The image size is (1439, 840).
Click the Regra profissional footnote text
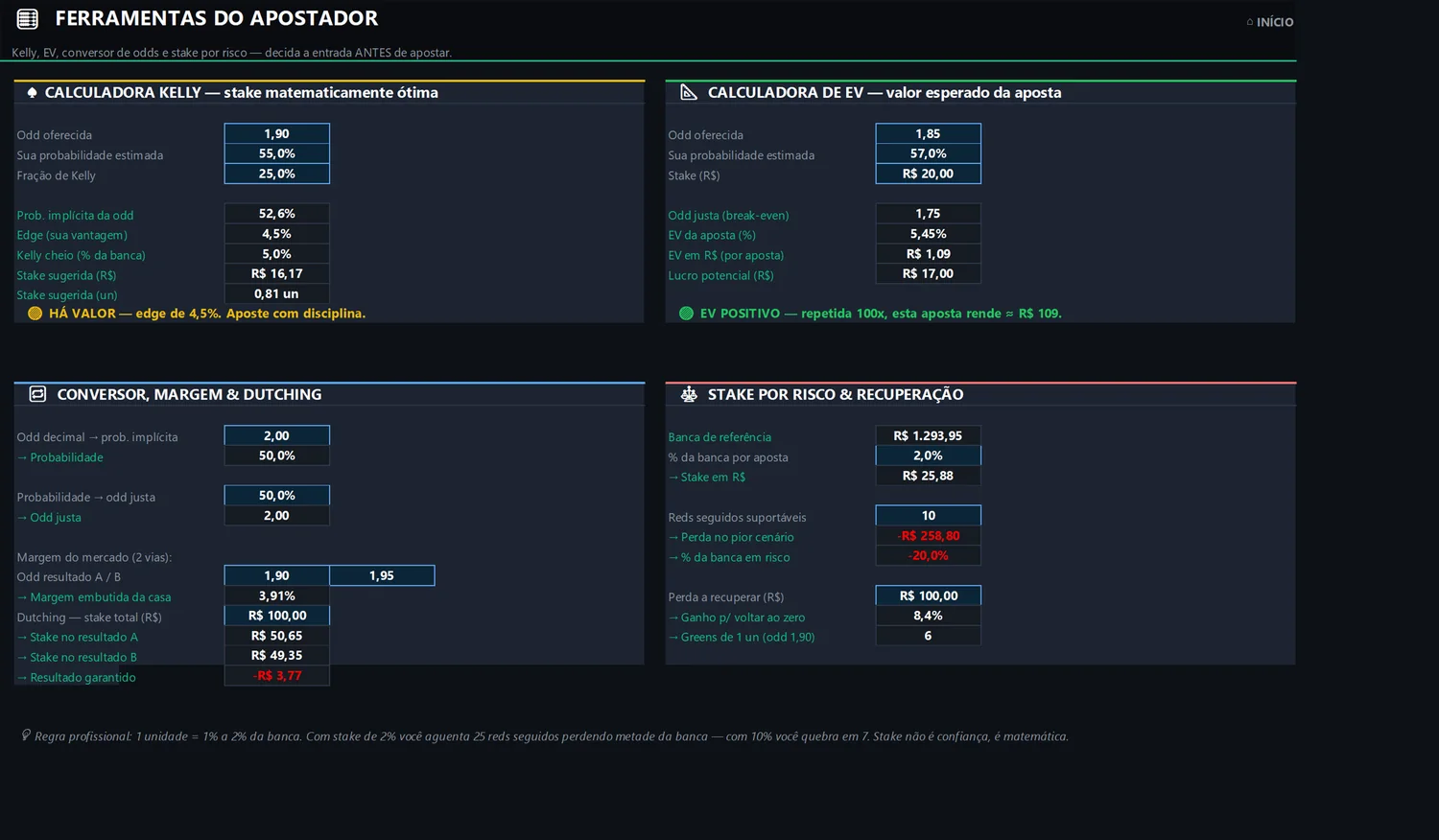pyautogui.click(x=552, y=736)
